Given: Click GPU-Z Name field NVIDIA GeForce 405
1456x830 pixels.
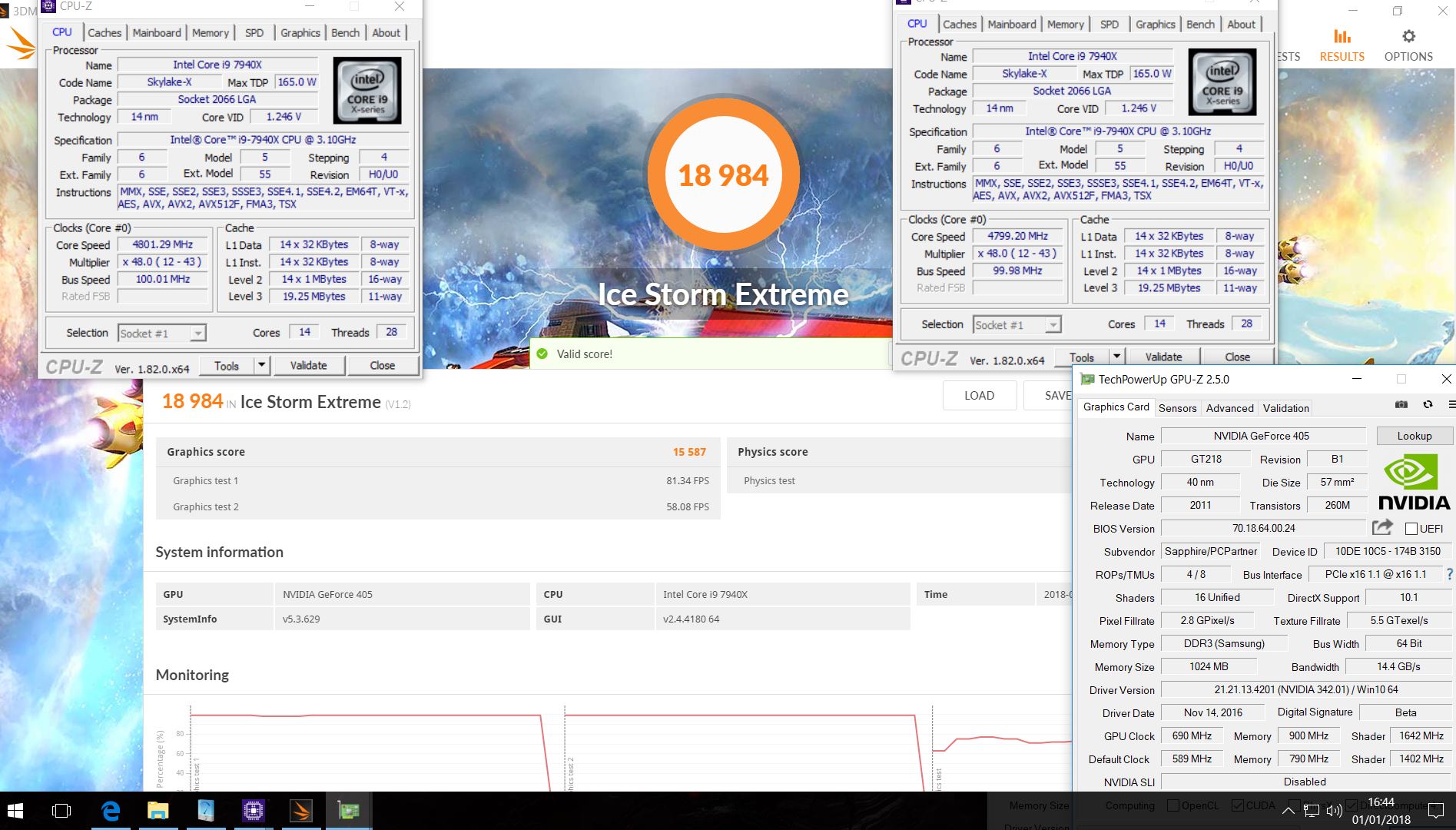Looking at the screenshot, I should [x=1262, y=436].
